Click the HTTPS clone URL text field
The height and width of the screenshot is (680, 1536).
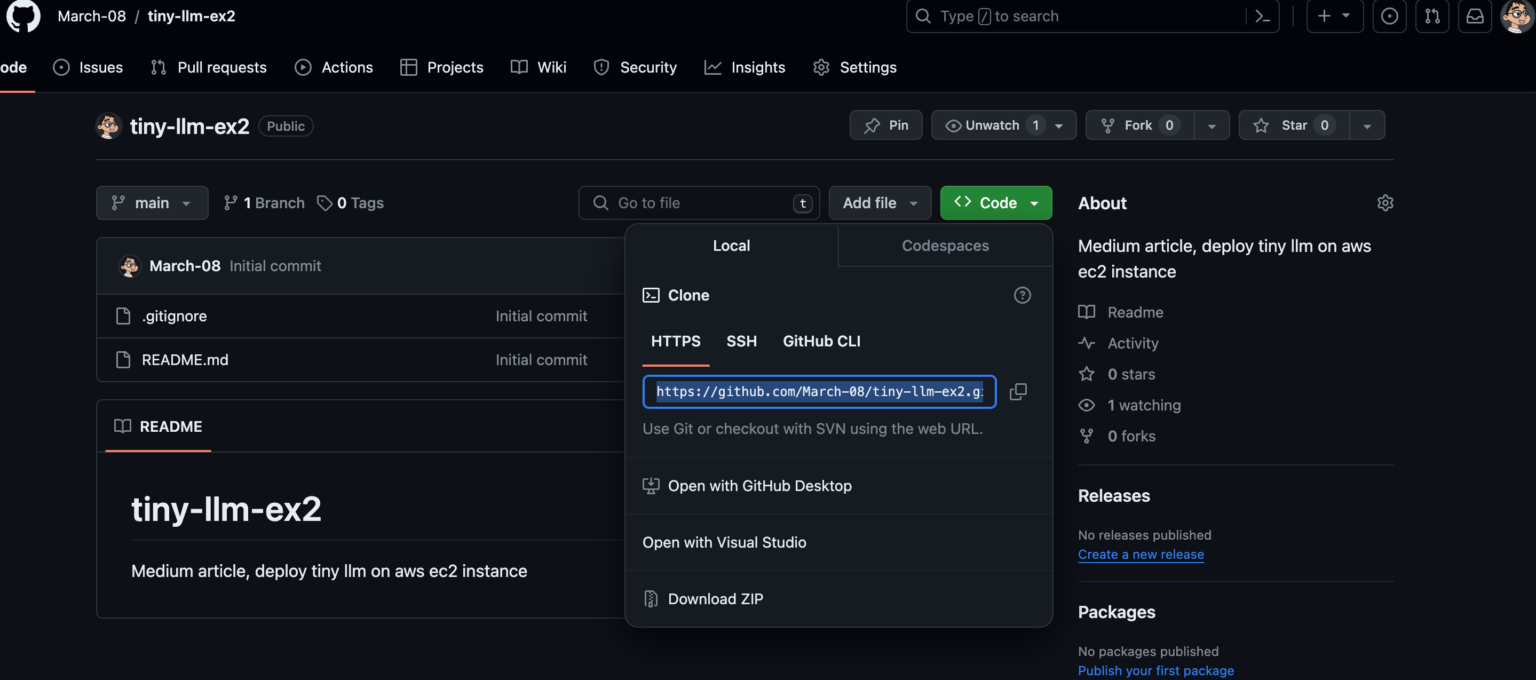point(819,392)
